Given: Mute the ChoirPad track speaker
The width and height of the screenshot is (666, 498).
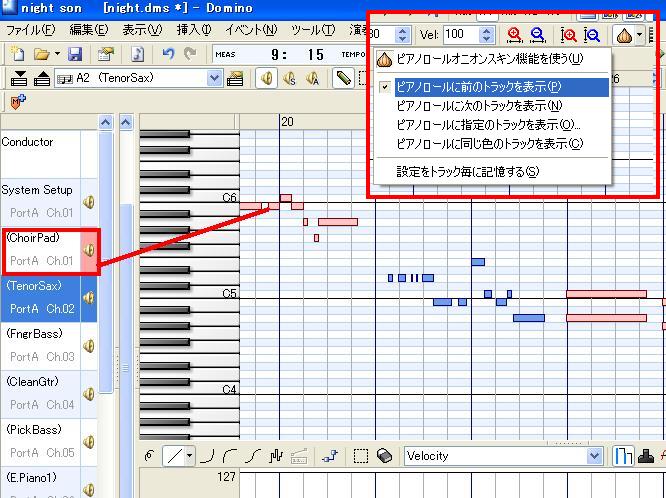Looking at the screenshot, I should coord(89,250).
